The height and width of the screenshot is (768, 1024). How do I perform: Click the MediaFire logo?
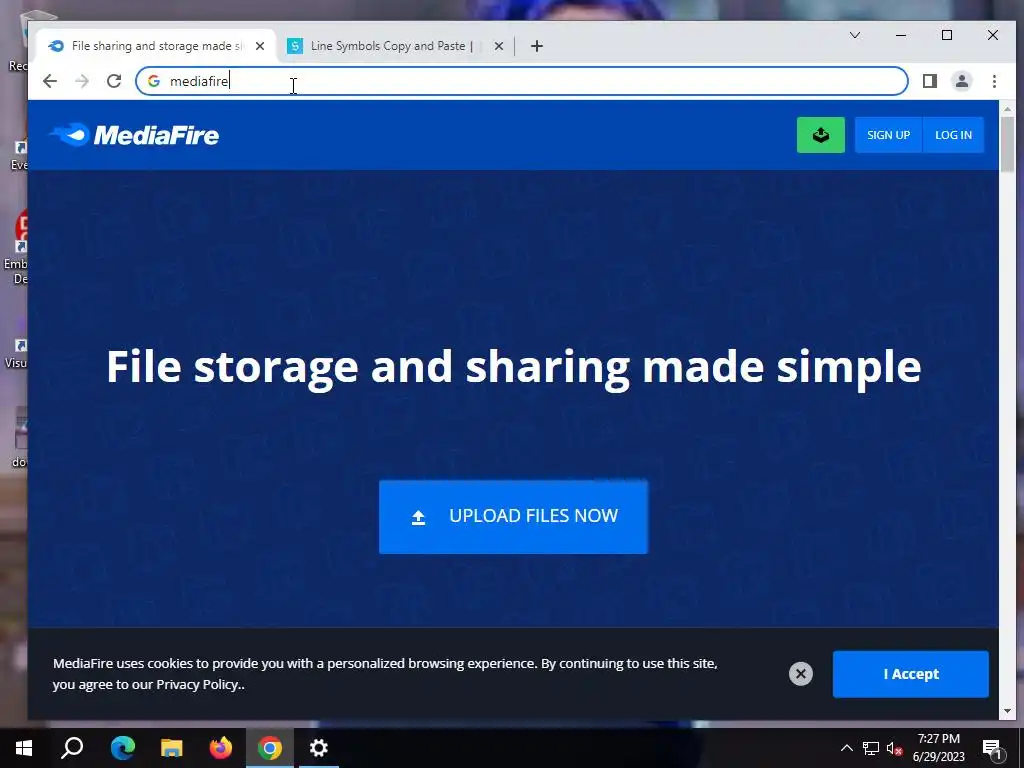tap(134, 135)
